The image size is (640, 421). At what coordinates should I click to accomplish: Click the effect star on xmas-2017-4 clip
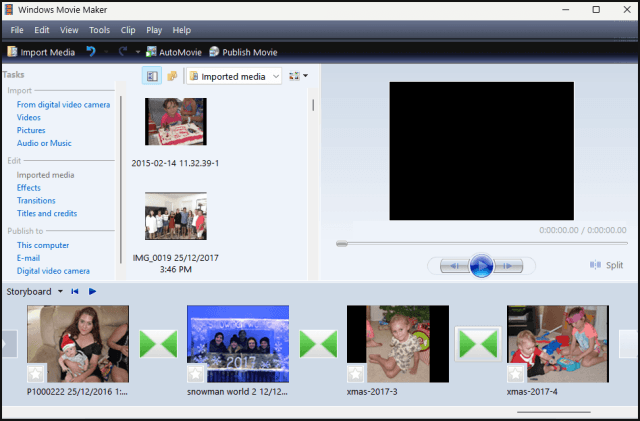pos(516,373)
